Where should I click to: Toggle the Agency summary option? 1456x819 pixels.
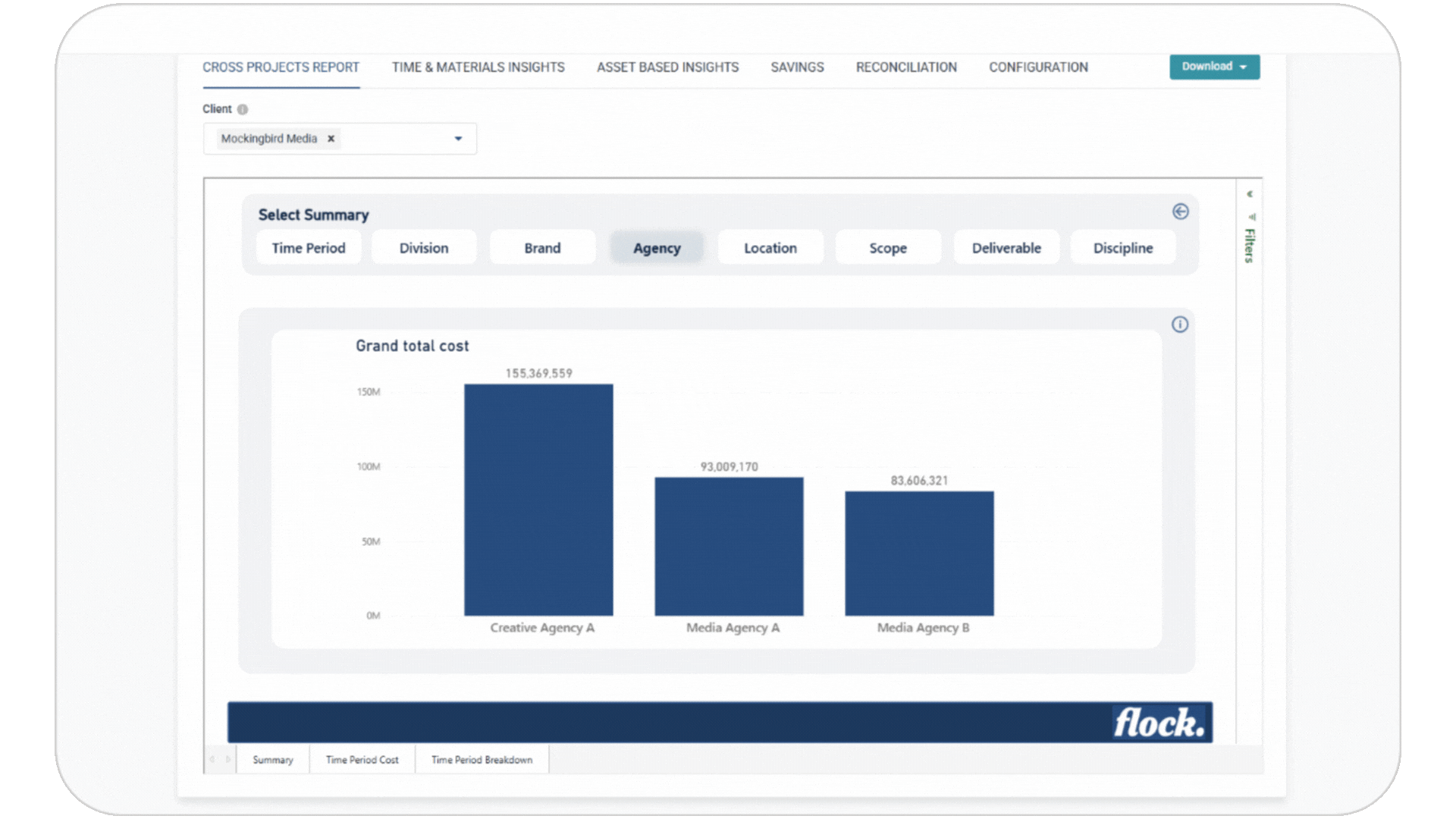pos(657,248)
